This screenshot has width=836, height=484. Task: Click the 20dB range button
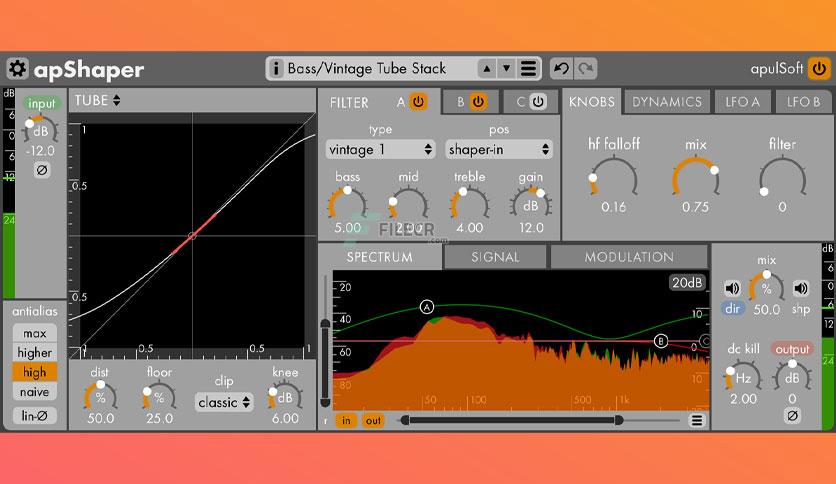click(x=687, y=283)
